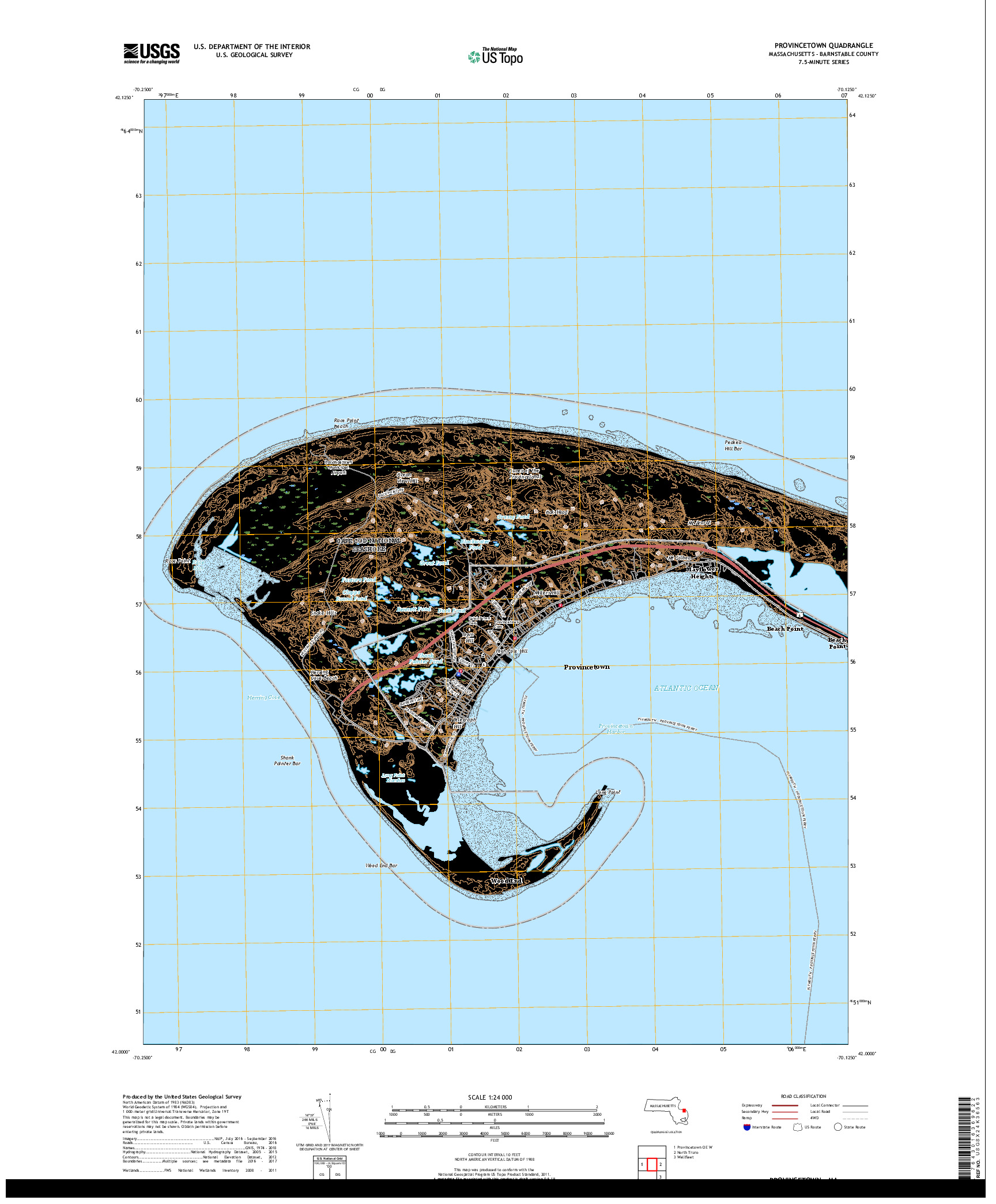
Task: Click '2 North Truro' adjoining quadrangle entry
Action: [x=686, y=1152]
